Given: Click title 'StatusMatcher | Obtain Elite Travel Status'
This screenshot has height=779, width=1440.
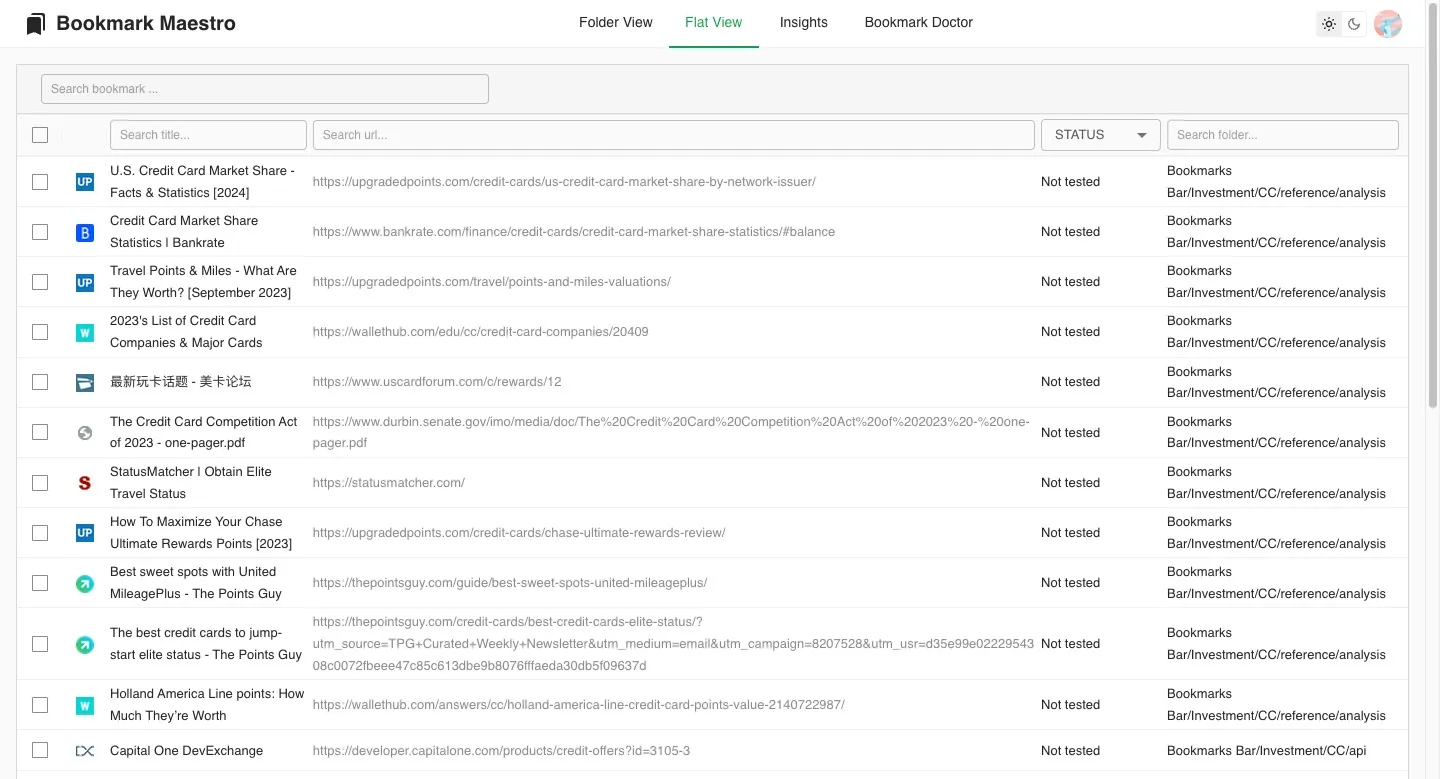Looking at the screenshot, I should 191,483.
